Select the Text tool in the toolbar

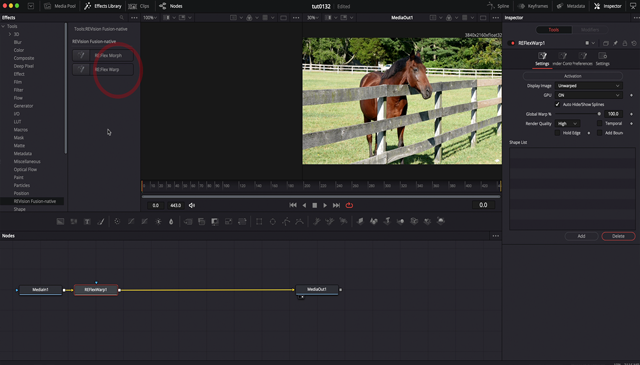pos(87,221)
